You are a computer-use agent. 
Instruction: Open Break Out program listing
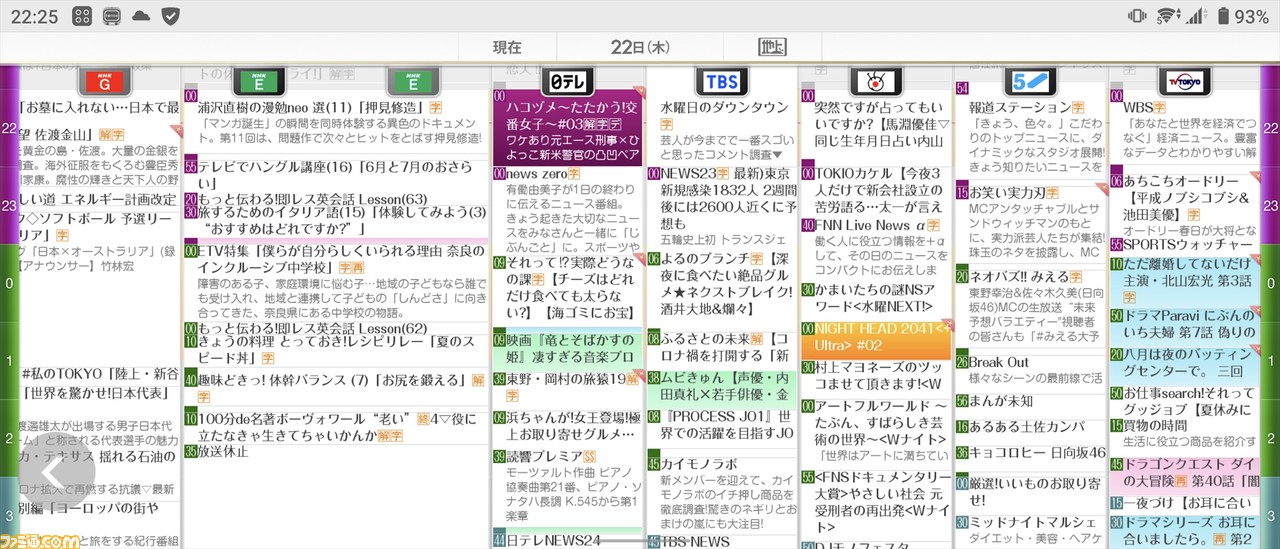point(1030,370)
